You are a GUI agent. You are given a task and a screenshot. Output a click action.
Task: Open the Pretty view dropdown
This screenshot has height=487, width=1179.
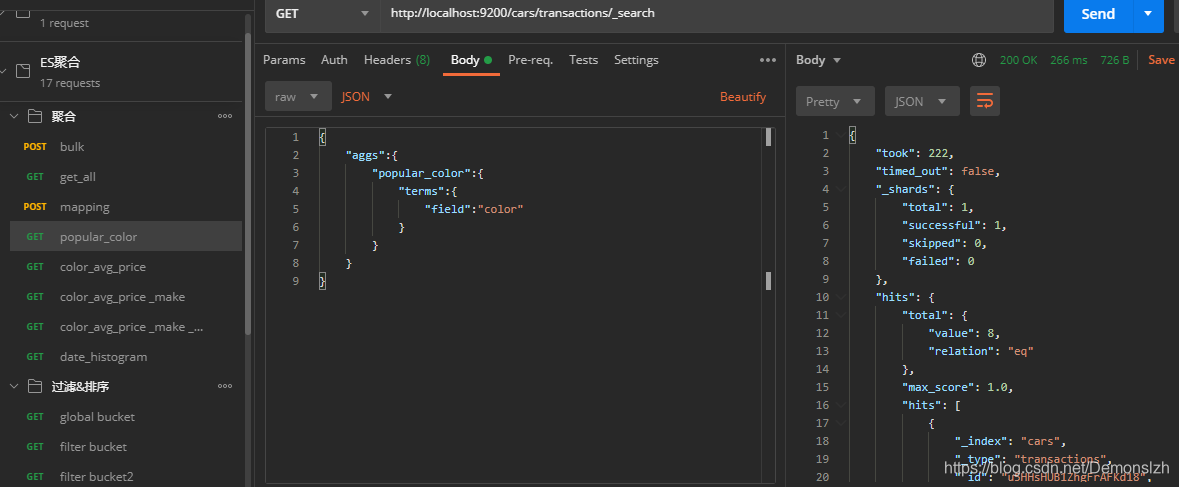[x=835, y=101]
